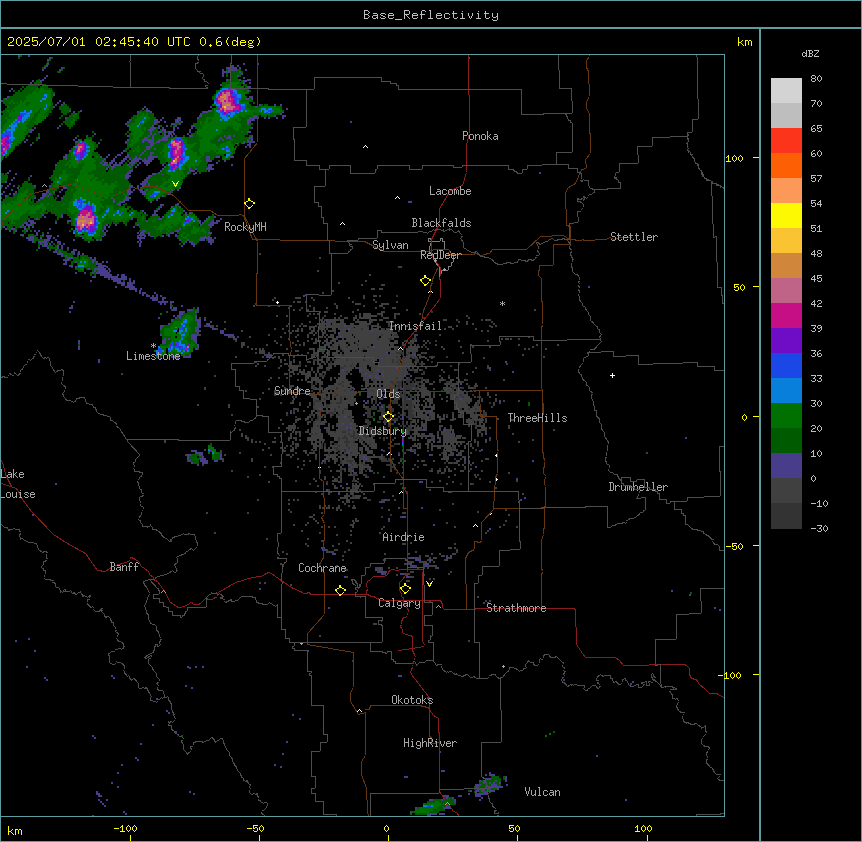Click the white plus marker north of Drumheller
This screenshot has width=862, height=842.
pos(612,375)
